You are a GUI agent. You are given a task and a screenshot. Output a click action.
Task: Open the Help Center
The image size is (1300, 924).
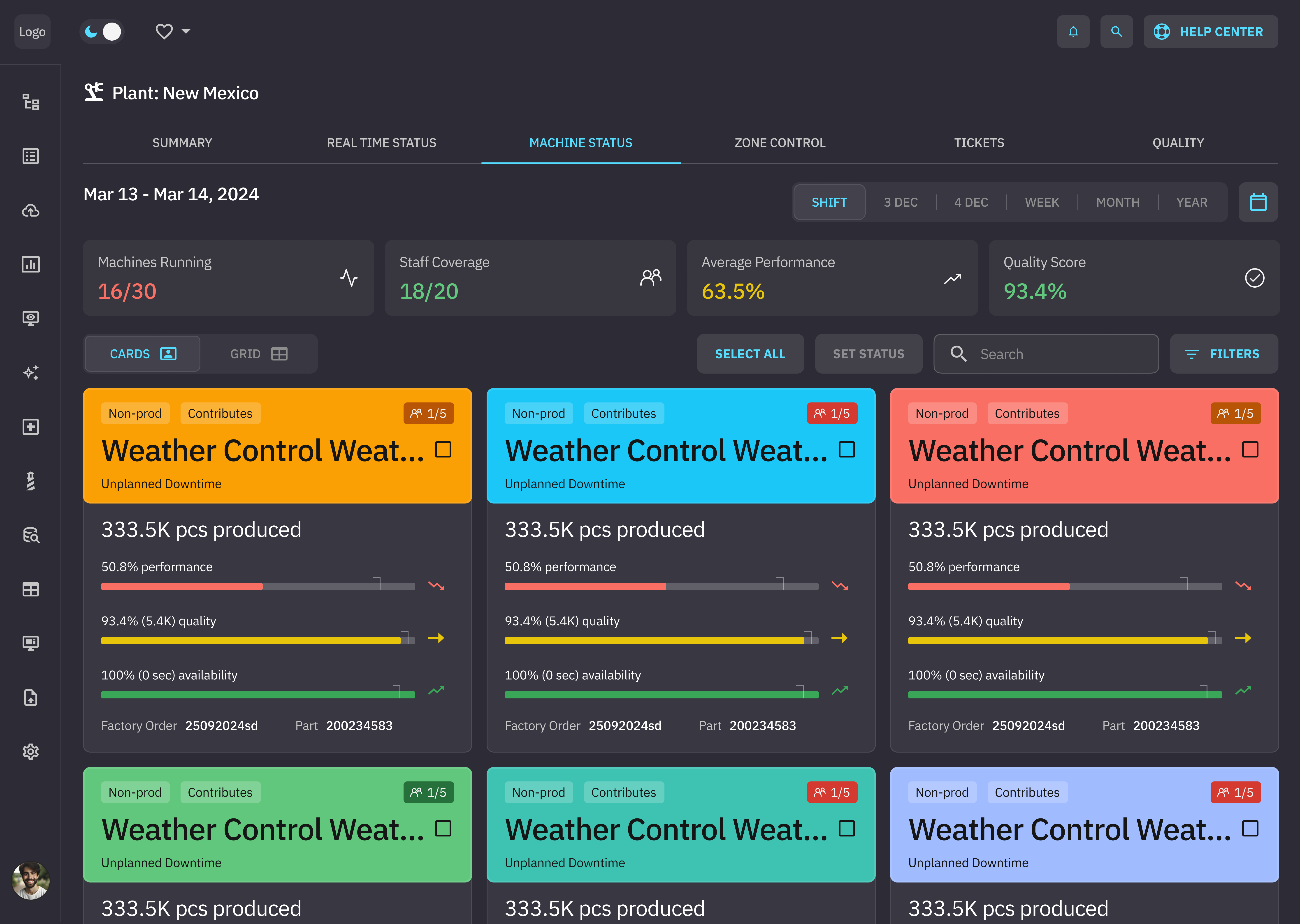(x=1210, y=32)
